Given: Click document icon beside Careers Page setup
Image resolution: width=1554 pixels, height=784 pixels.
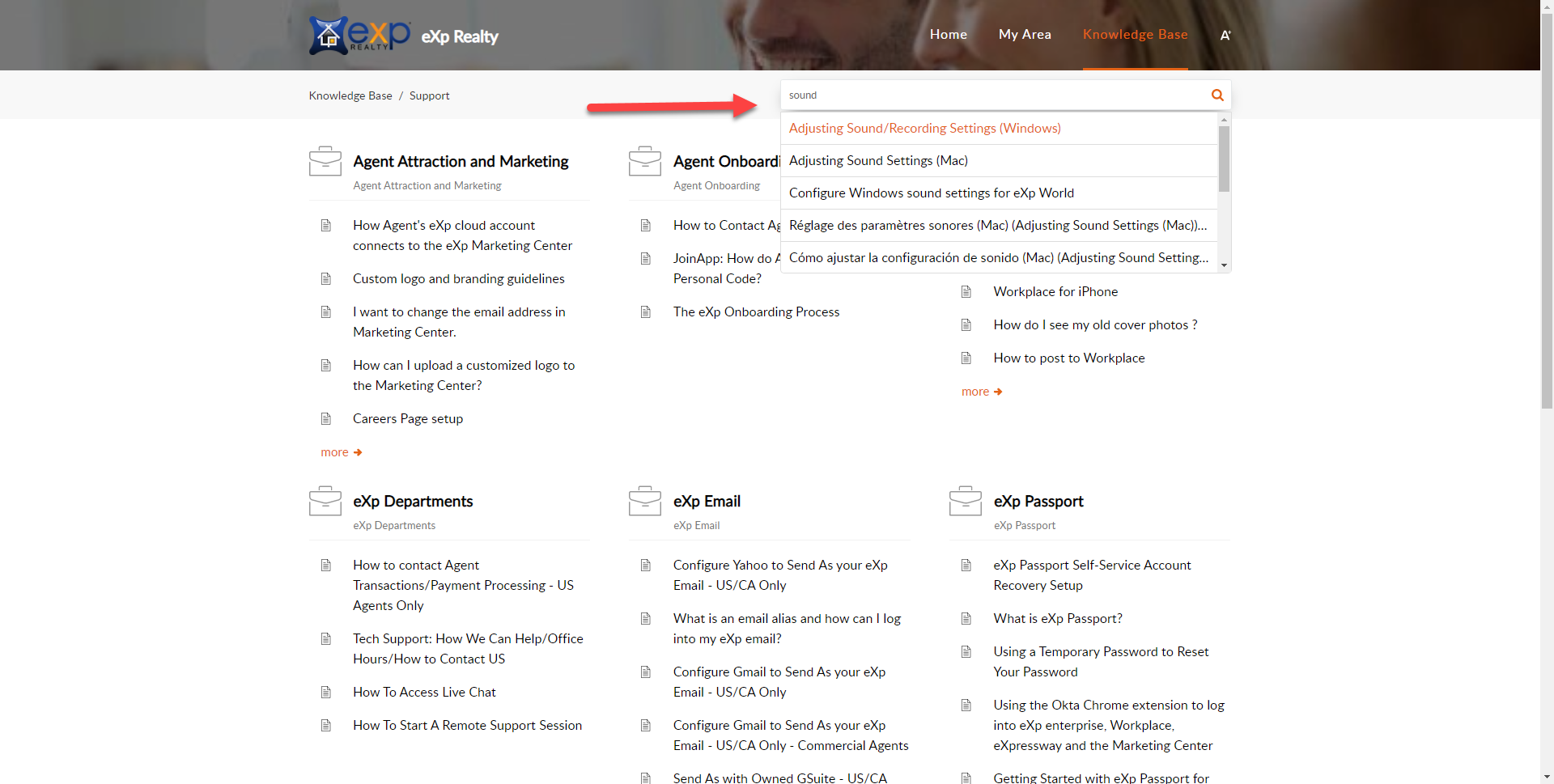Looking at the screenshot, I should click(x=326, y=418).
